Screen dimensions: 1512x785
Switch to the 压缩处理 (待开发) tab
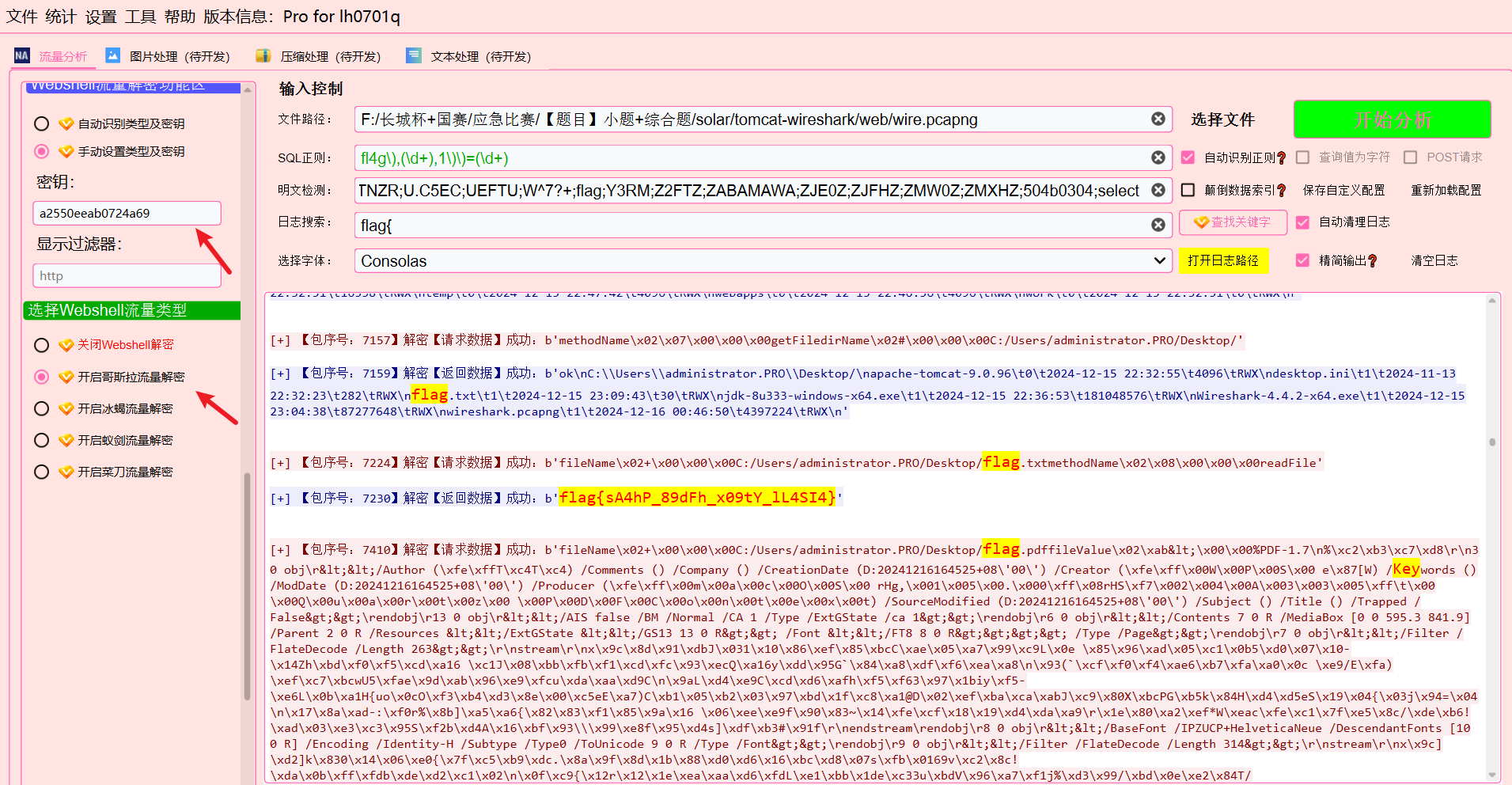(x=318, y=56)
